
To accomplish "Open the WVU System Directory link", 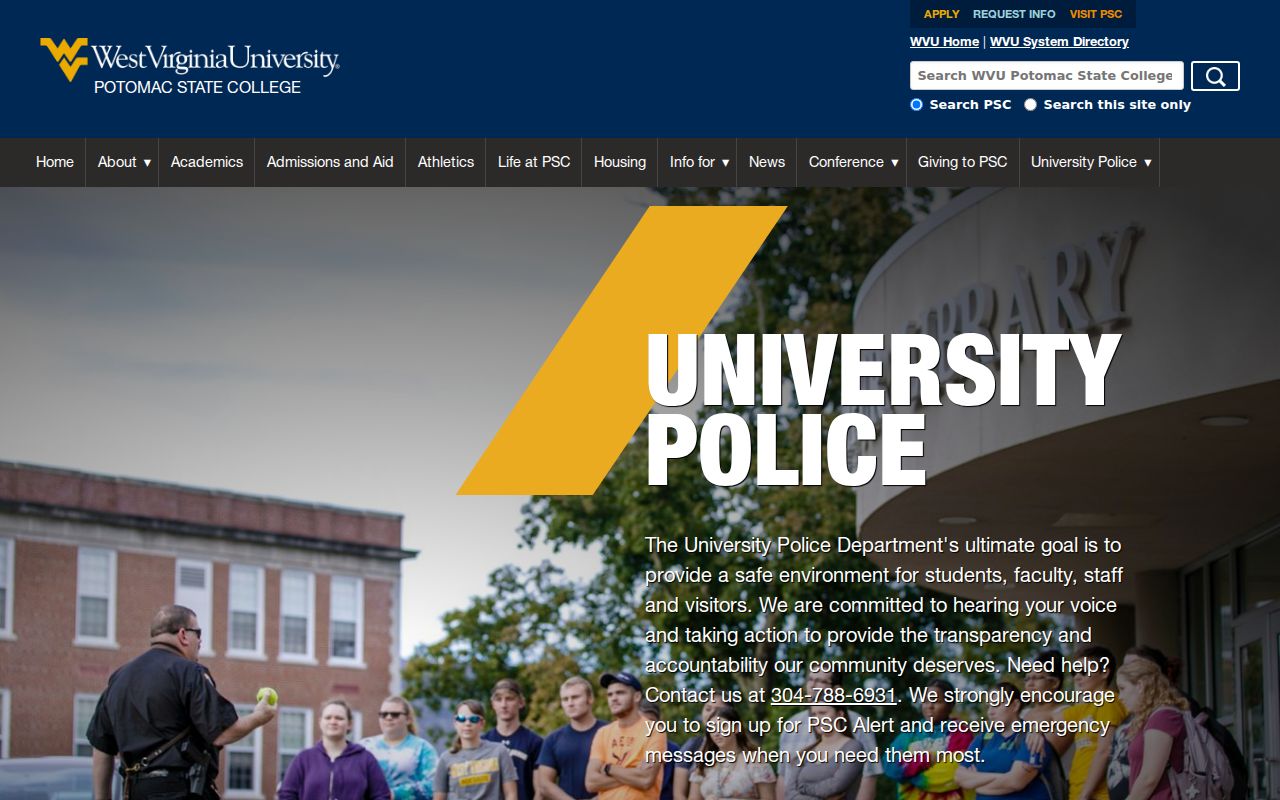I will [x=1059, y=42].
